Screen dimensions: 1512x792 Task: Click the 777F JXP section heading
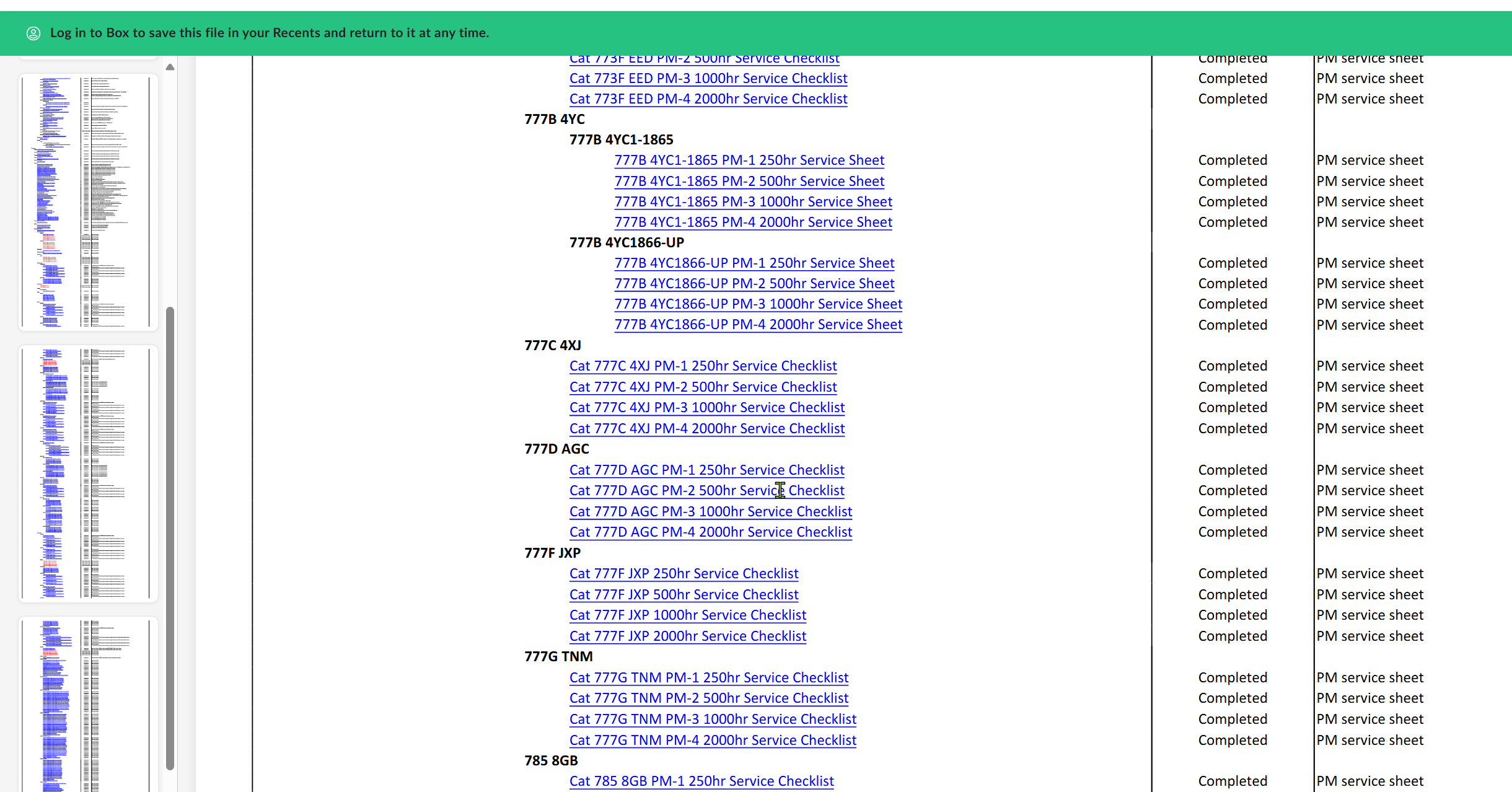[552, 553]
